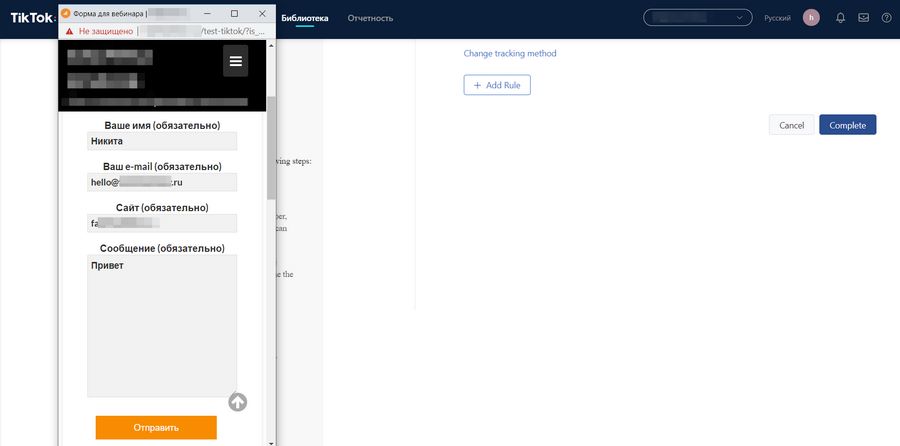
Task: Click the popup window favicon
Action: pyautogui.click(x=65, y=13)
